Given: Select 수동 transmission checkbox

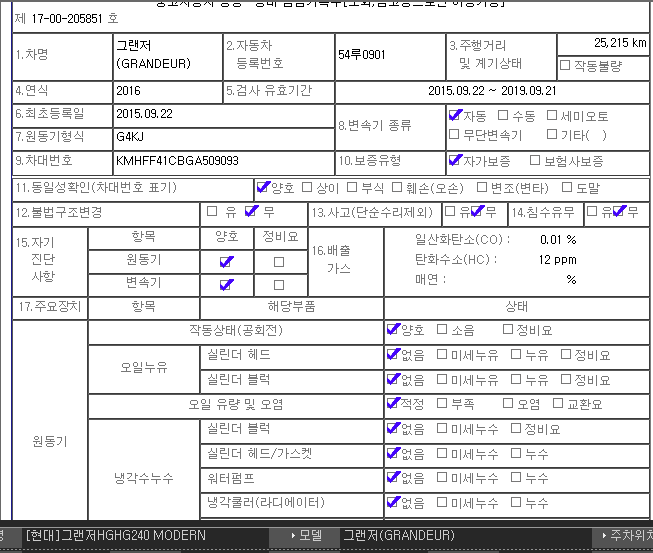Looking at the screenshot, I should point(503,116).
